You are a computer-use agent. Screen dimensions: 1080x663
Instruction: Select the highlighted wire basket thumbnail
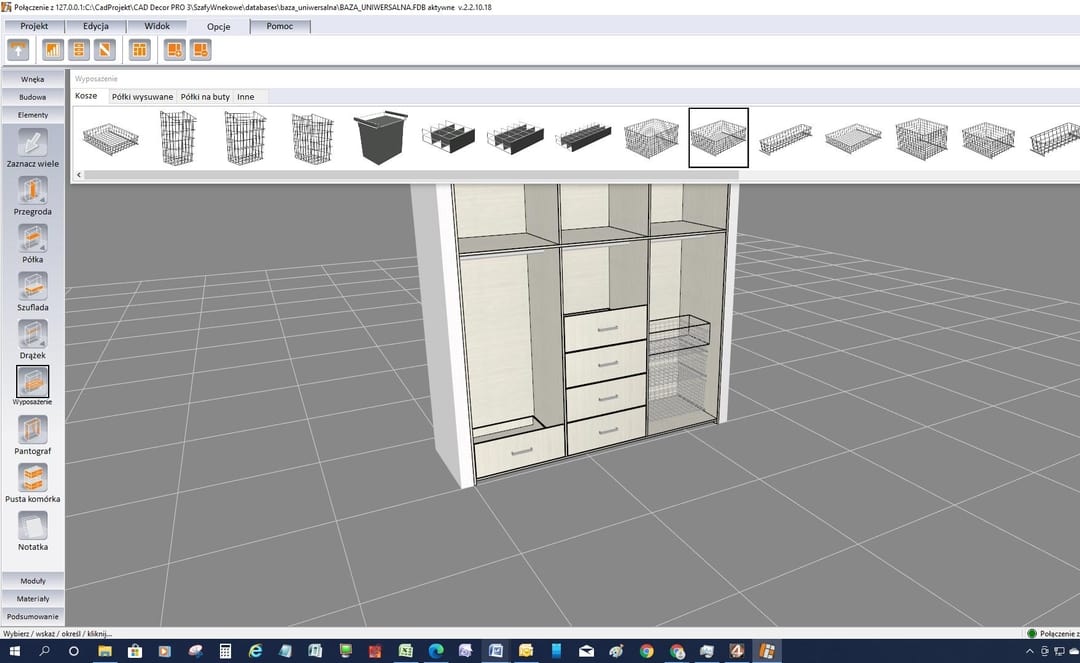pyautogui.click(x=718, y=137)
